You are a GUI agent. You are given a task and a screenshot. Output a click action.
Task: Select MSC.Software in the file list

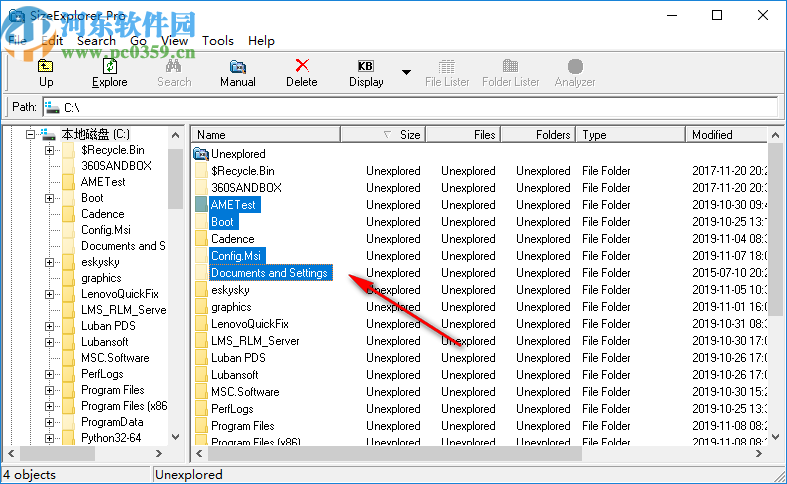coord(245,392)
